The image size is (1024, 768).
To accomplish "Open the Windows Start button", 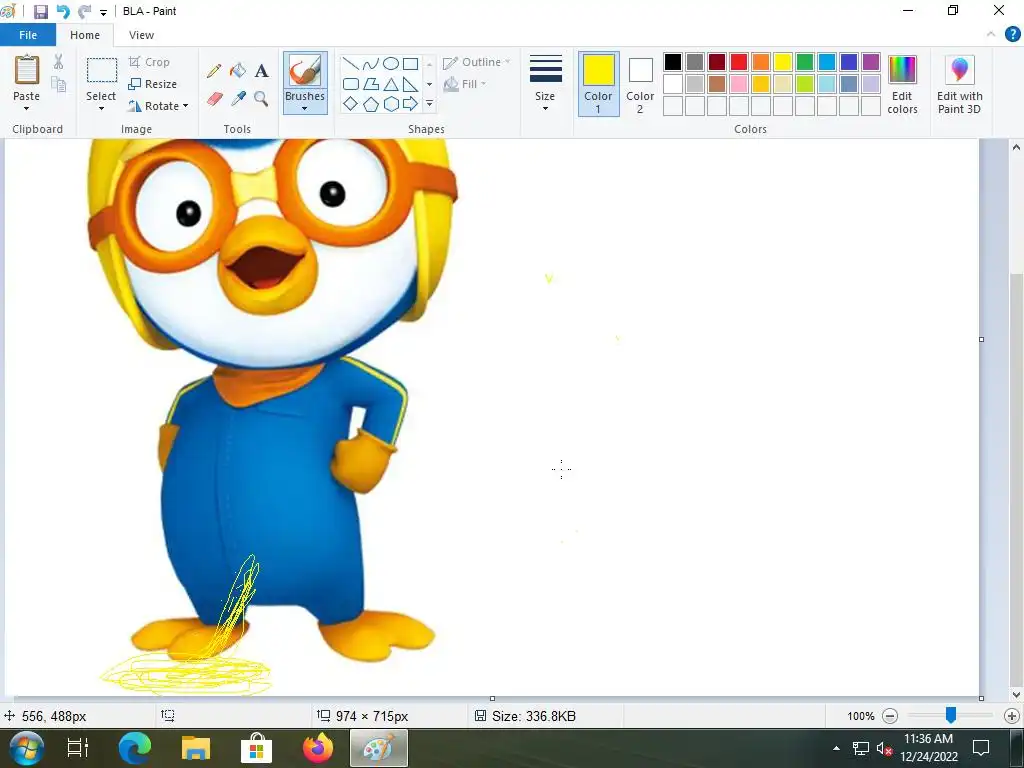I will 27,748.
